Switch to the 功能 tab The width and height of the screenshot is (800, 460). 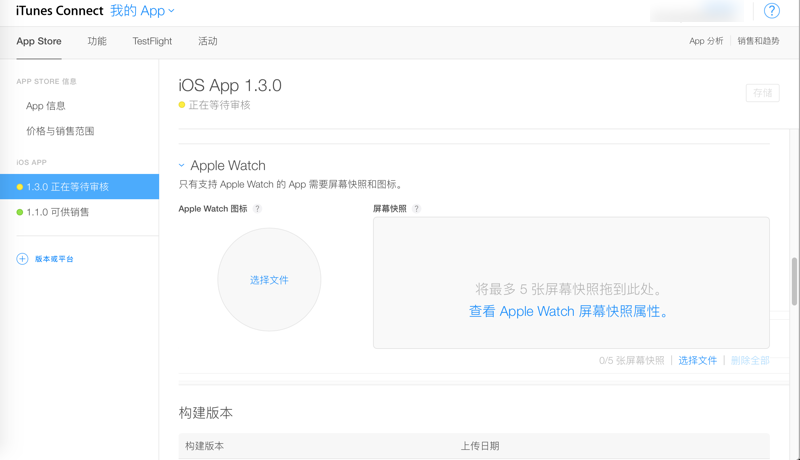click(x=96, y=41)
